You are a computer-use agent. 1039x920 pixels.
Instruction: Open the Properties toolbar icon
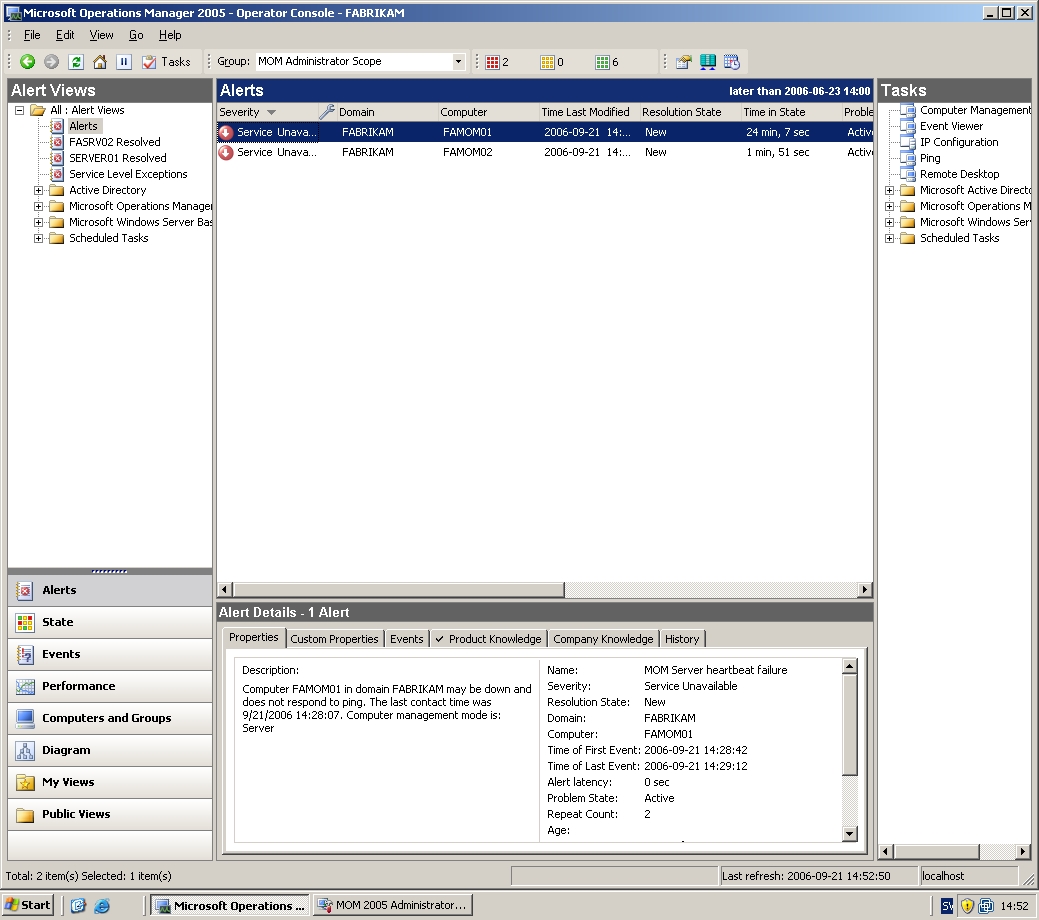coord(683,62)
